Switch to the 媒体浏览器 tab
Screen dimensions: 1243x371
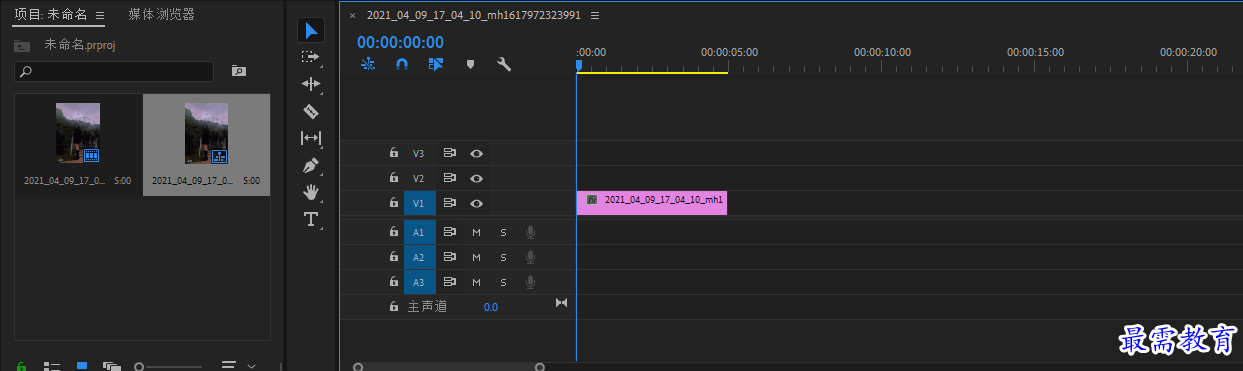161,15
